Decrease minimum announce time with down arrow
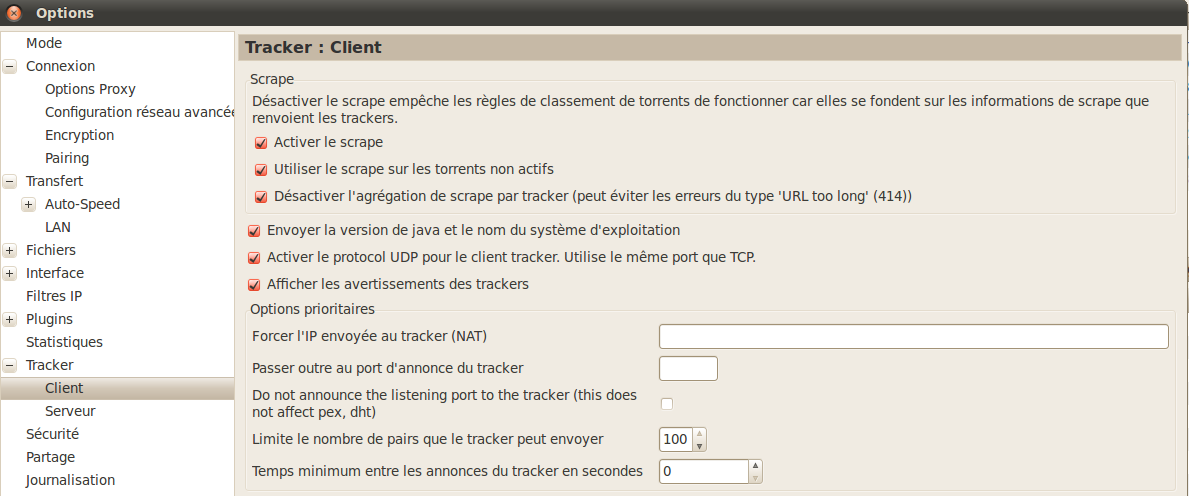The image size is (1189, 496). click(x=756, y=476)
